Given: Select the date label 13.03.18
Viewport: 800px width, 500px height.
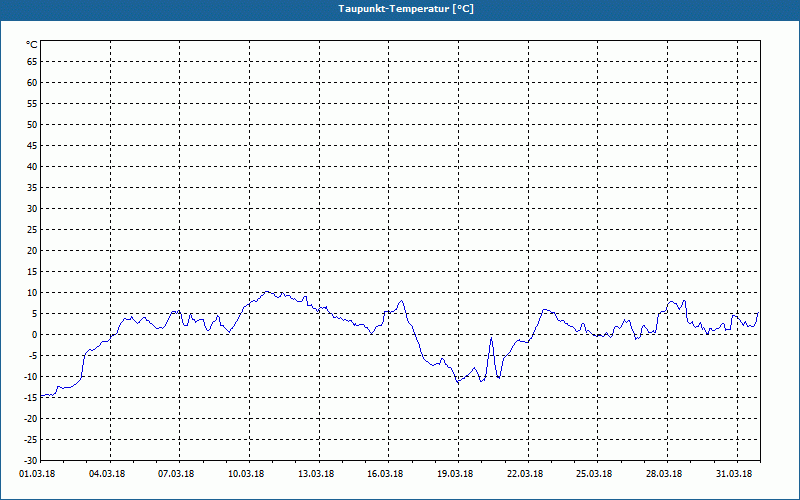Looking at the screenshot, I should tap(316, 474).
